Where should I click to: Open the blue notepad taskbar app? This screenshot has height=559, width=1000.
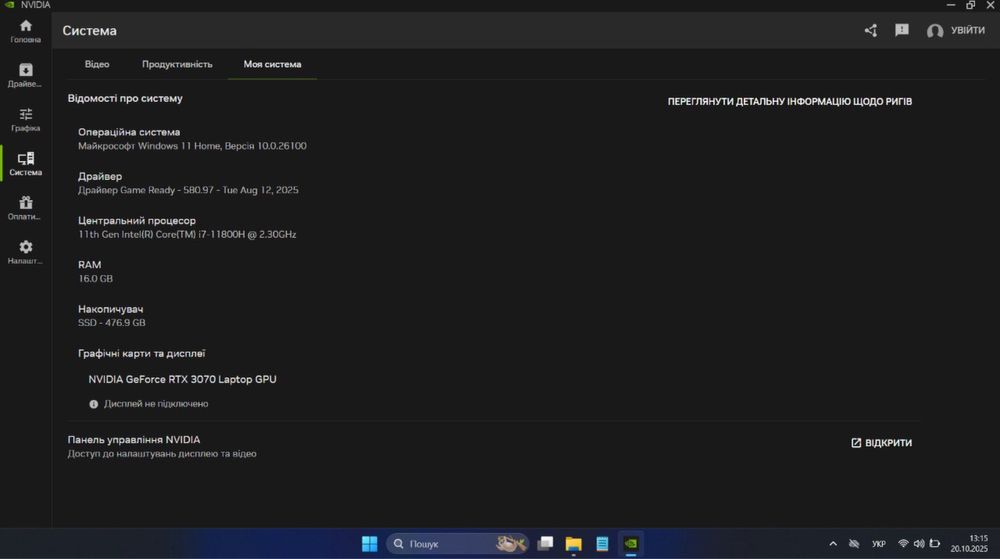(602, 544)
